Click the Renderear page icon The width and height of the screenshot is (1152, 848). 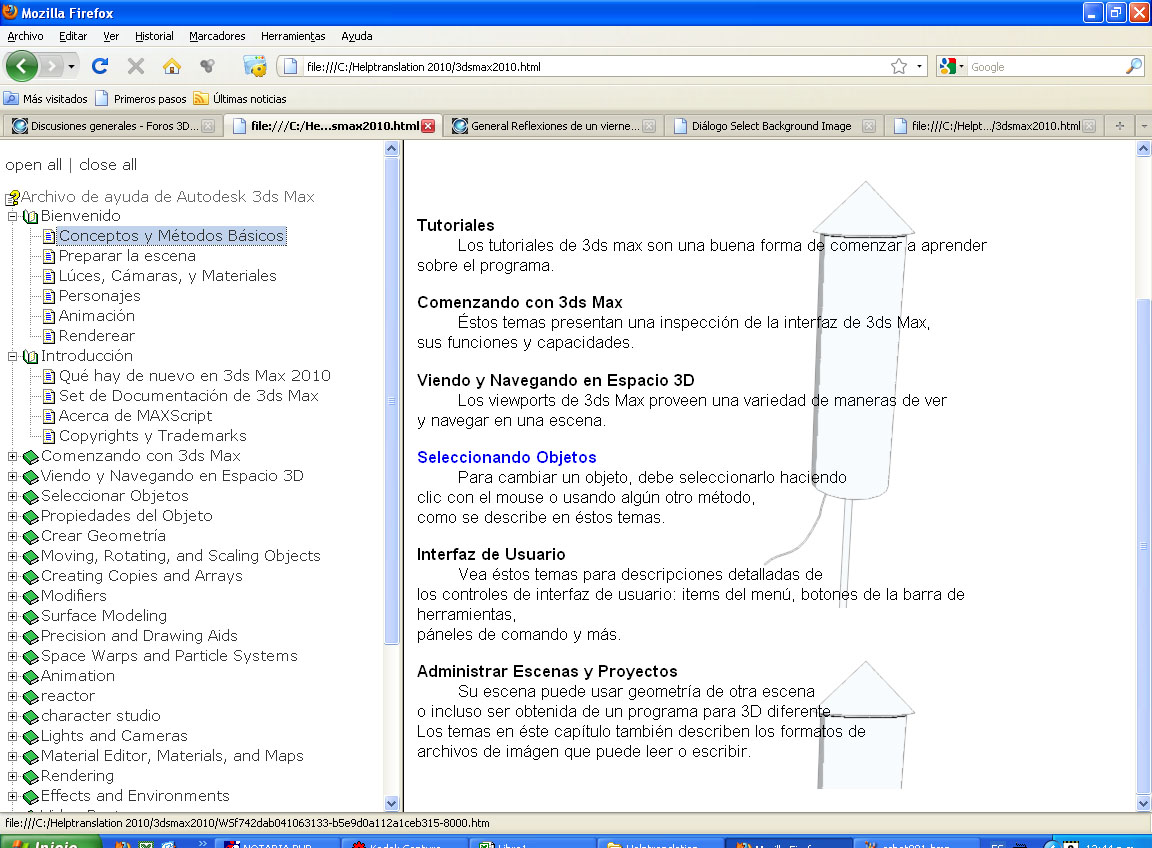48,337
